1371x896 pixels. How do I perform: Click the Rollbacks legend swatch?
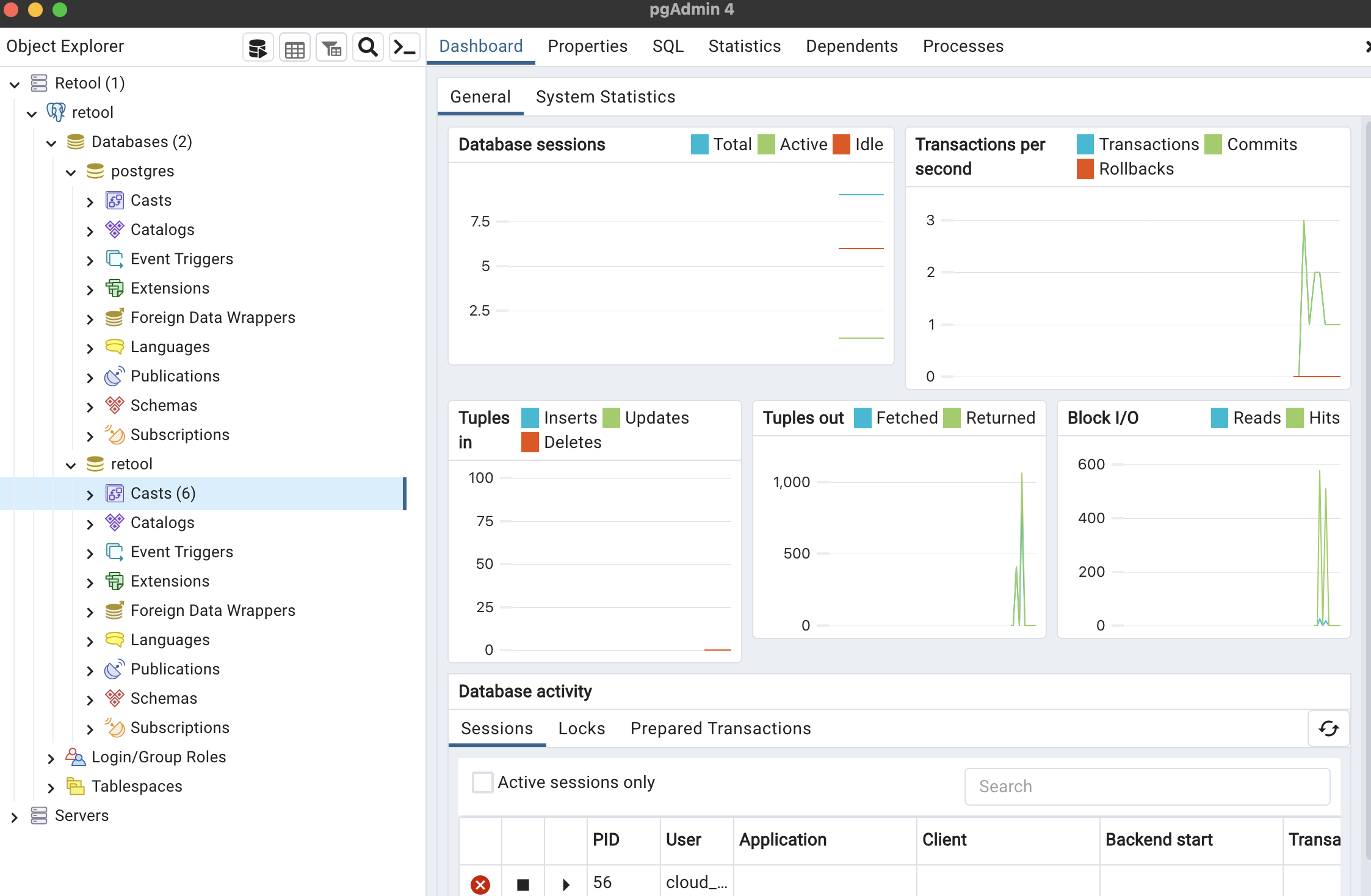tap(1085, 169)
